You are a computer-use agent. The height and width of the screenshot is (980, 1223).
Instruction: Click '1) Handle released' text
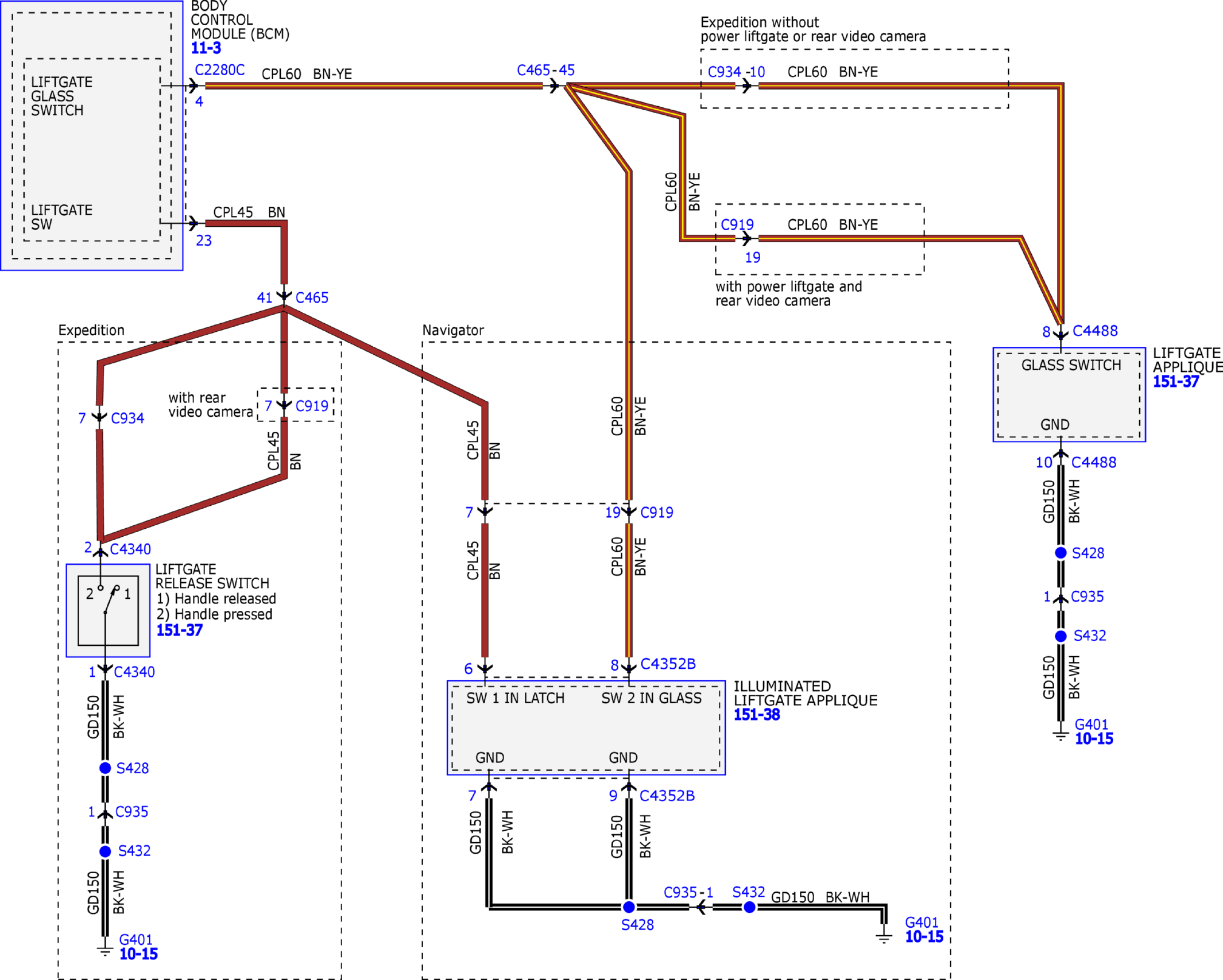click(x=216, y=599)
